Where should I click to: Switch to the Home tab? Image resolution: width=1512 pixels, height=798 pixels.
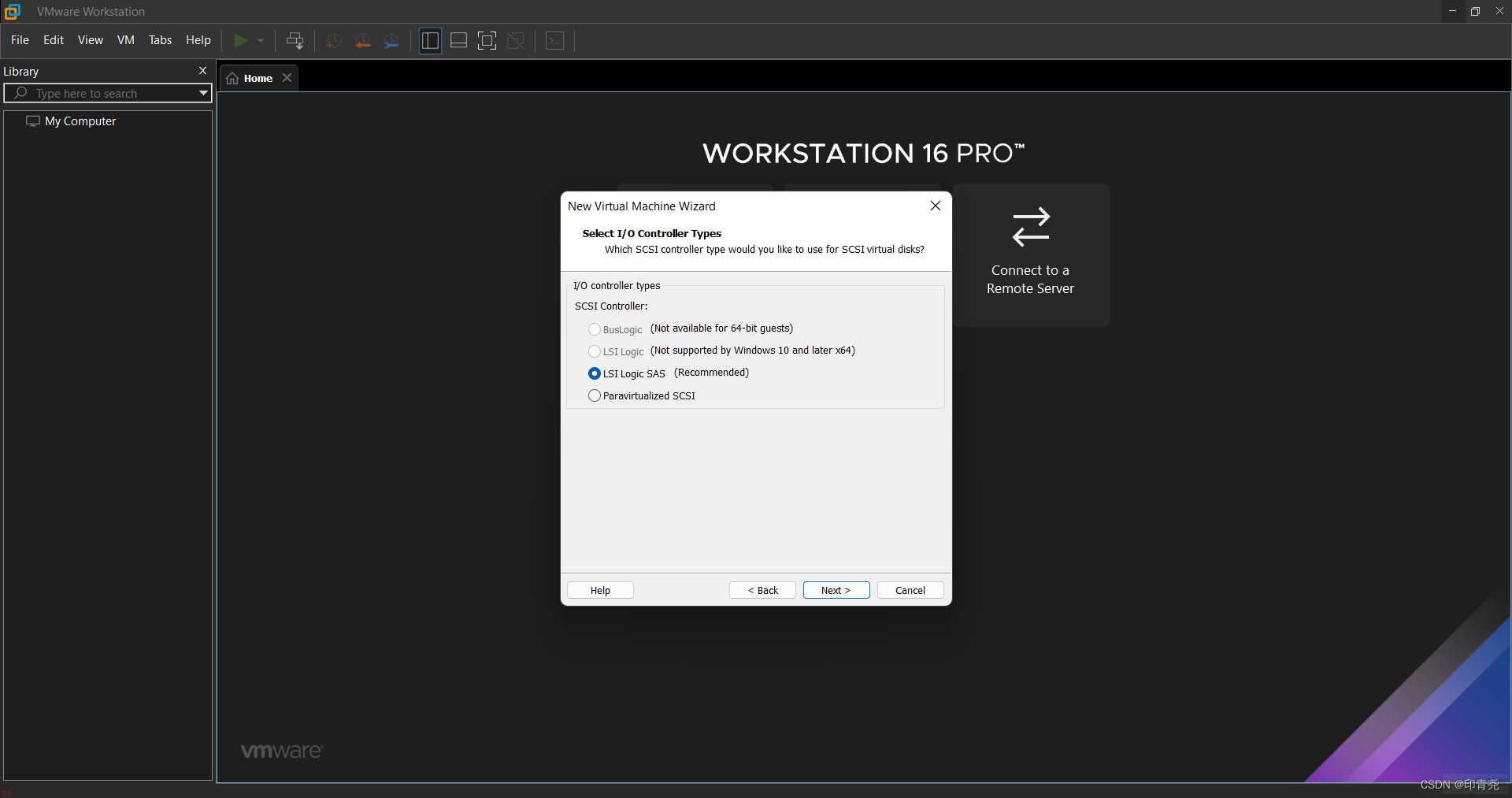258,78
